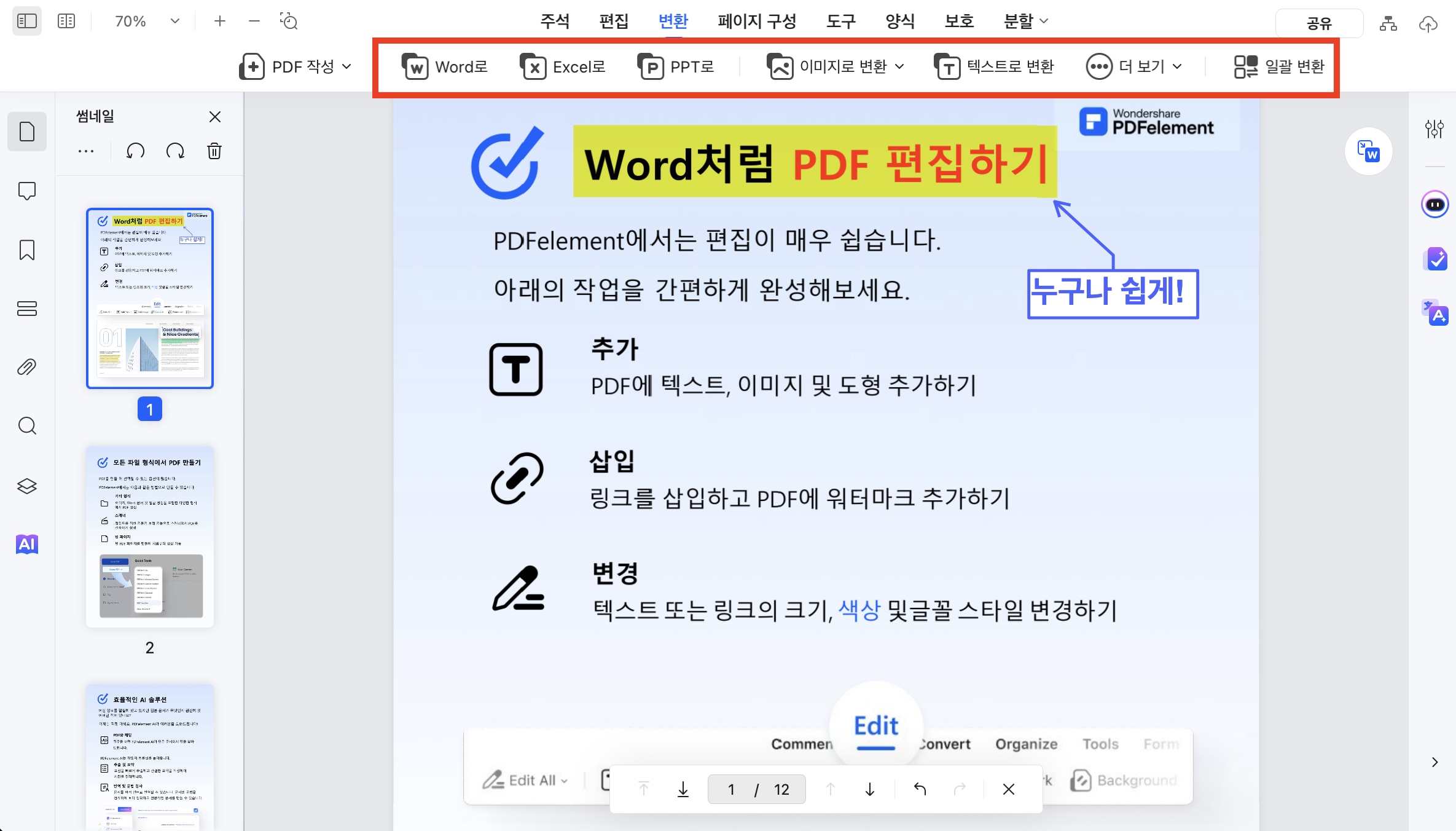Rotate page clockwise in thumbnail panel

pyautogui.click(x=175, y=151)
